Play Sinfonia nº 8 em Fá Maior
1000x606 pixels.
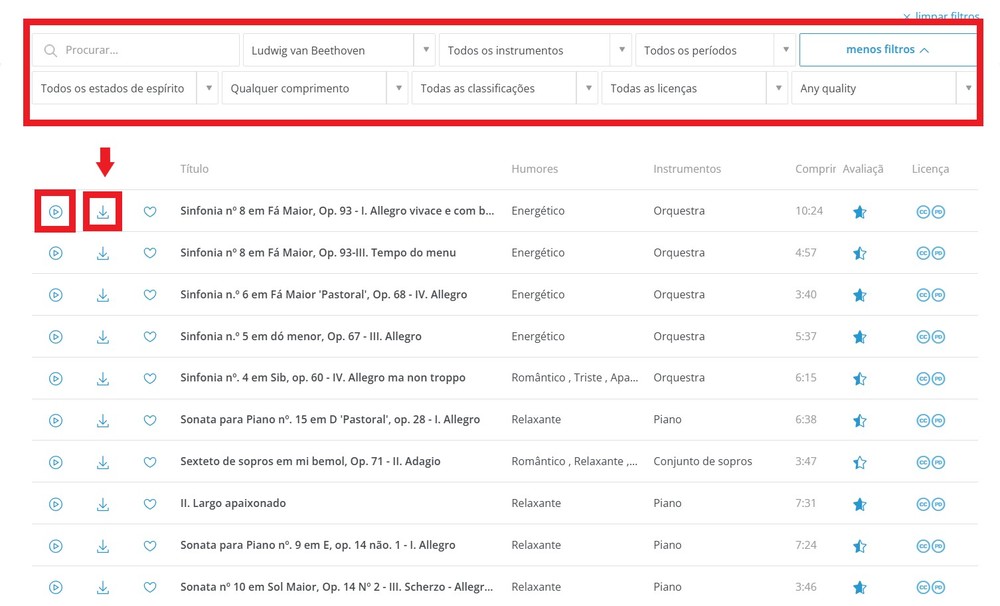tap(55, 211)
